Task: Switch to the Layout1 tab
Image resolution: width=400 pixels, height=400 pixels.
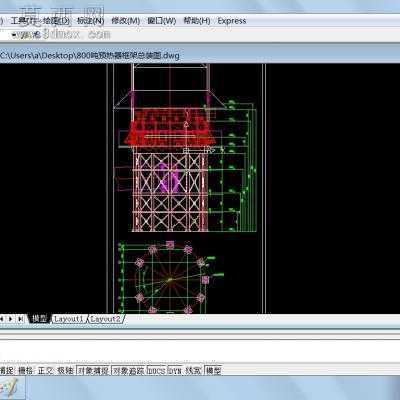Action: click(x=69, y=319)
